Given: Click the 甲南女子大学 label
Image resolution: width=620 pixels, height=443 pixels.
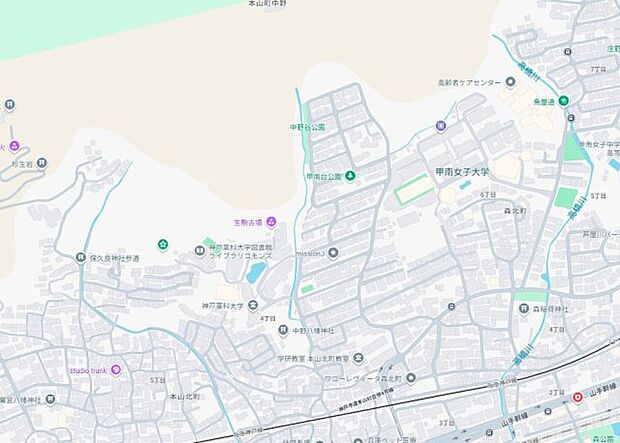Looking at the screenshot, I should click(464, 172).
